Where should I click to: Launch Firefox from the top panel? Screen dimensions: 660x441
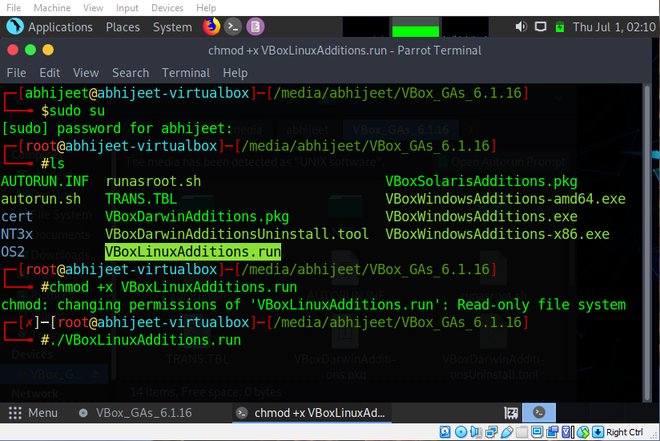tap(211, 27)
